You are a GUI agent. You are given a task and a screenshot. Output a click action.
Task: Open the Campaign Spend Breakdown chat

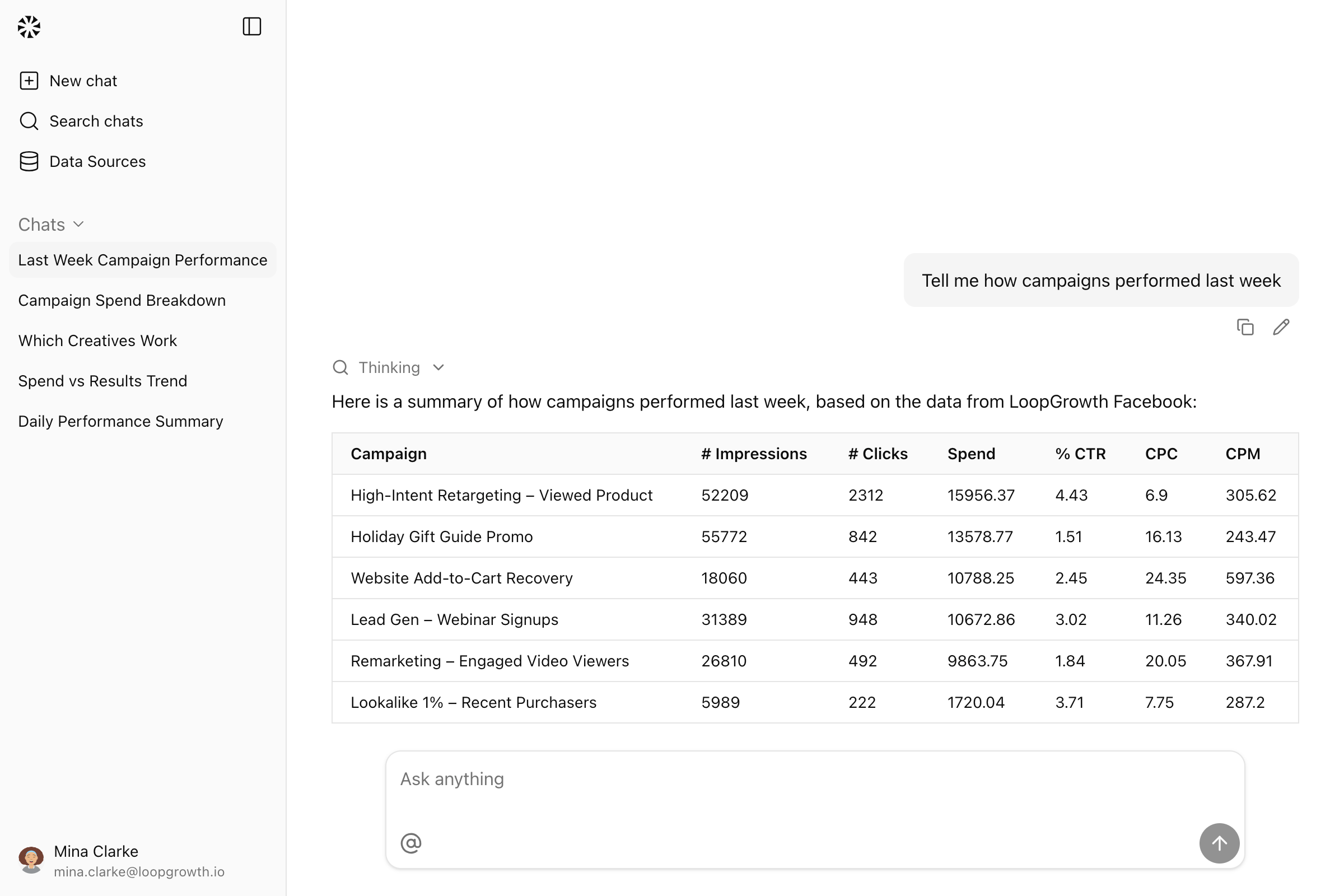tap(122, 300)
